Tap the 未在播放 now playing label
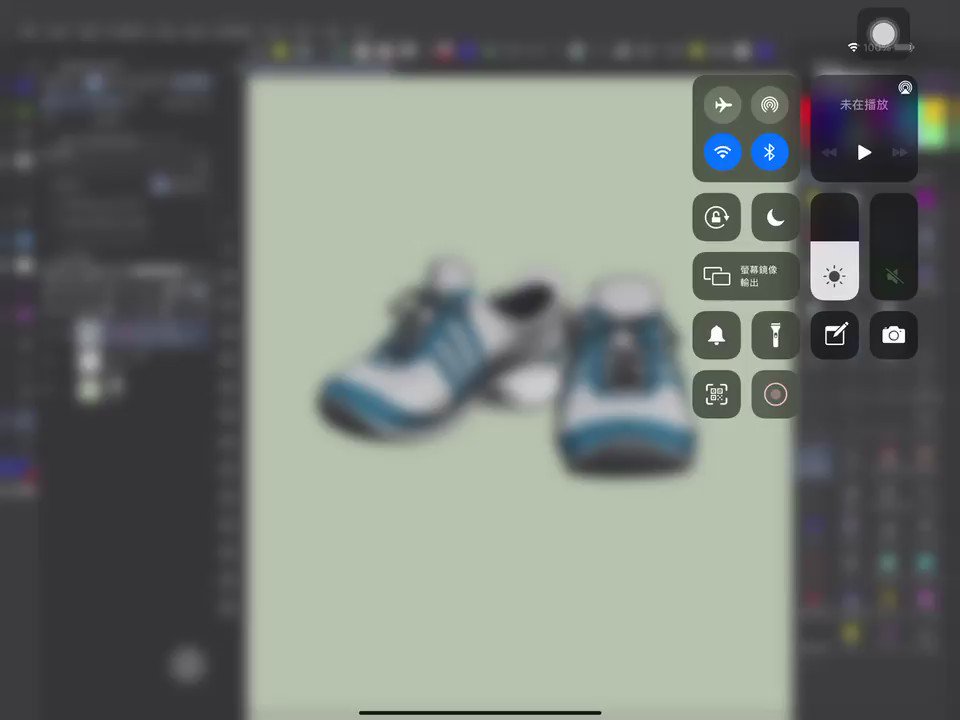The width and height of the screenshot is (960, 720). [x=864, y=105]
